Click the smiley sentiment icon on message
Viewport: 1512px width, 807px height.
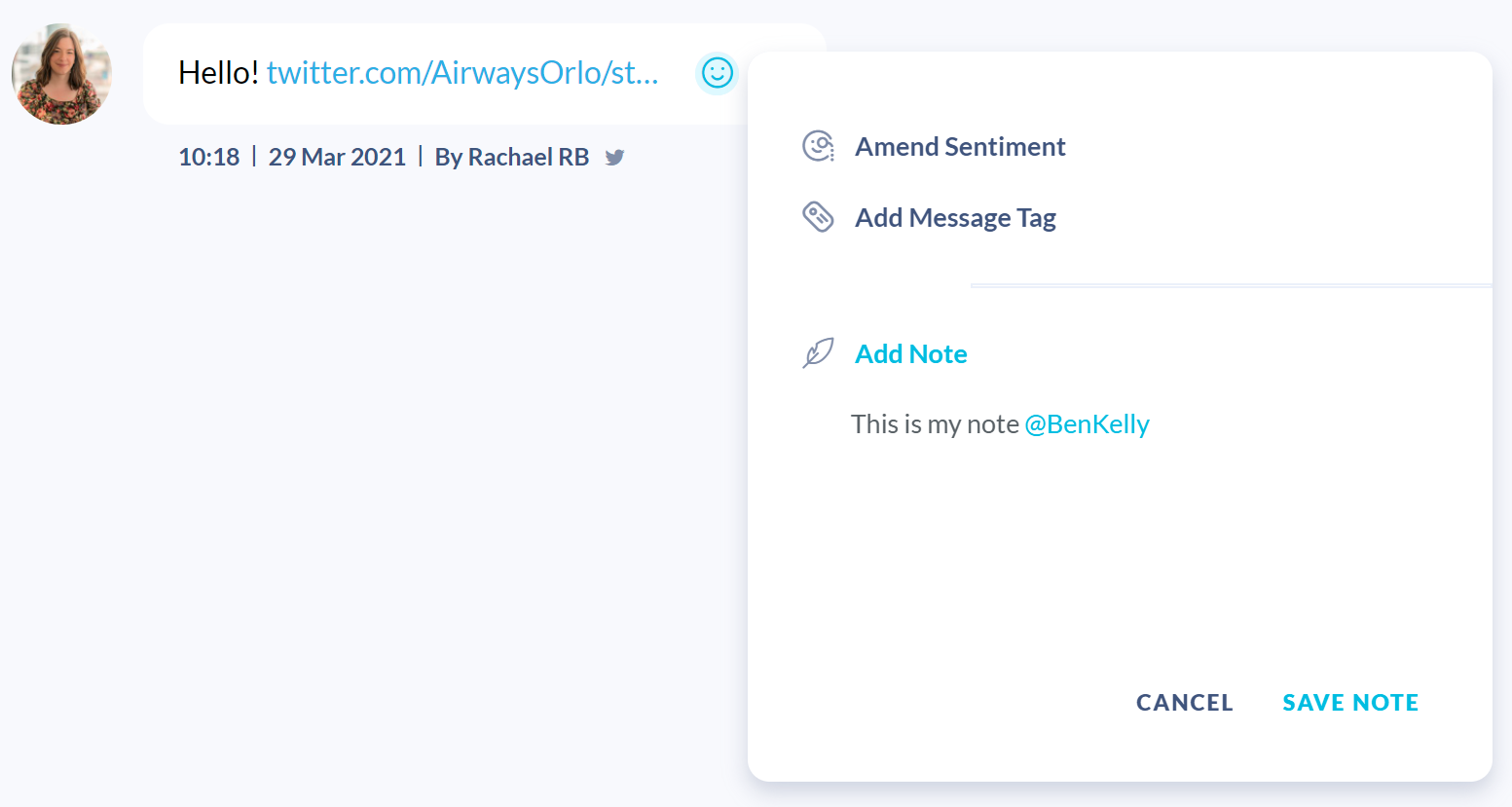click(x=718, y=73)
